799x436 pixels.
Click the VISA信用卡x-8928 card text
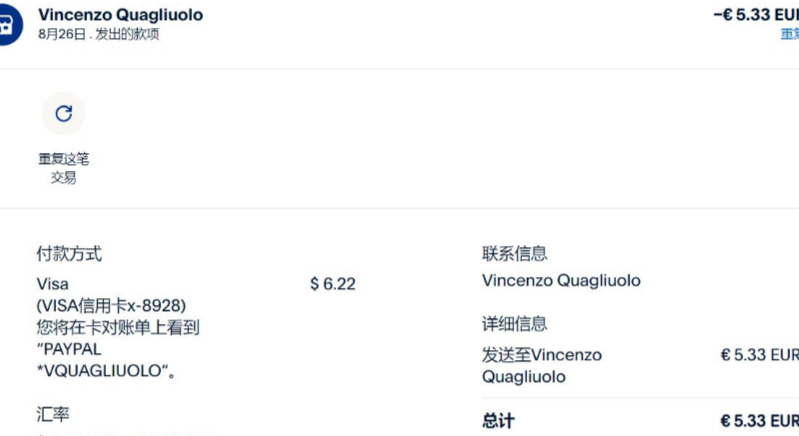coord(111,305)
